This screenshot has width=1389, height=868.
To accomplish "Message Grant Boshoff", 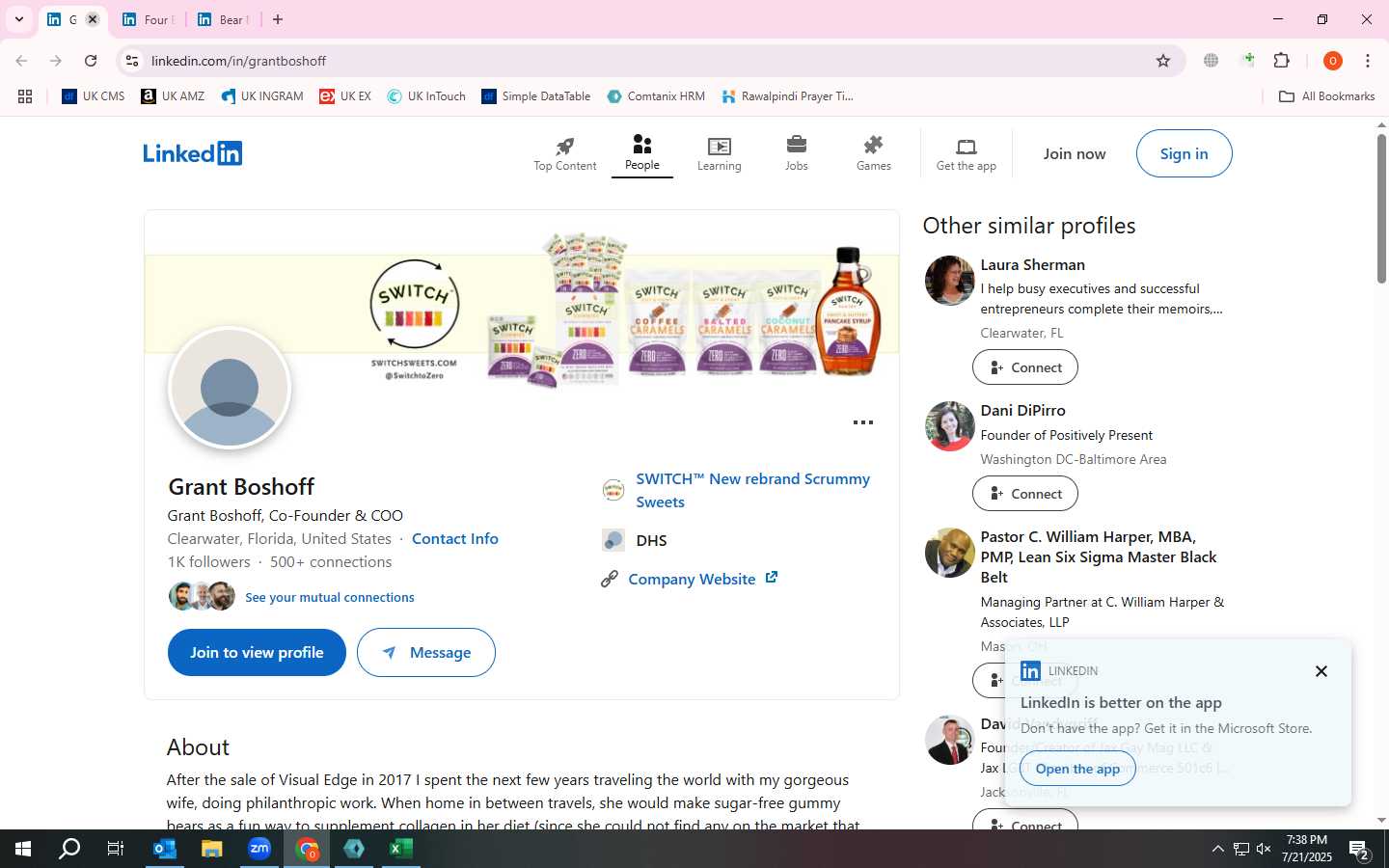I will [x=426, y=652].
